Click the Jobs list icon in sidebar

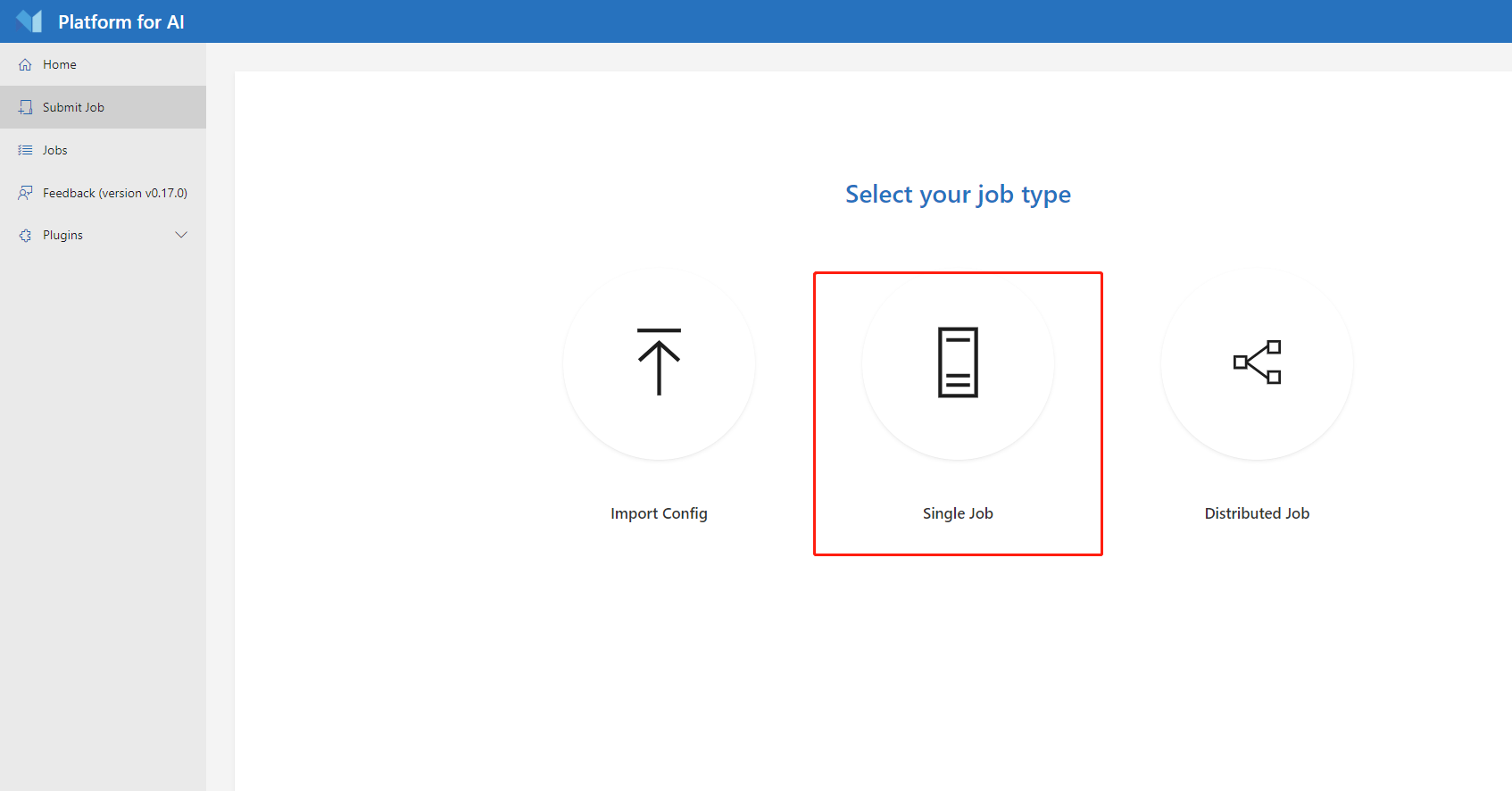pyautogui.click(x=25, y=150)
